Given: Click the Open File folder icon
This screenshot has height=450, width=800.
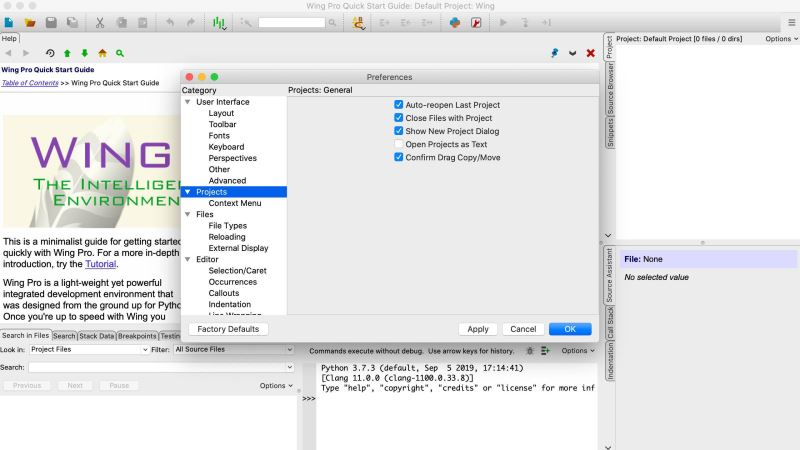Looking at the screenshot, I should 30,22.
